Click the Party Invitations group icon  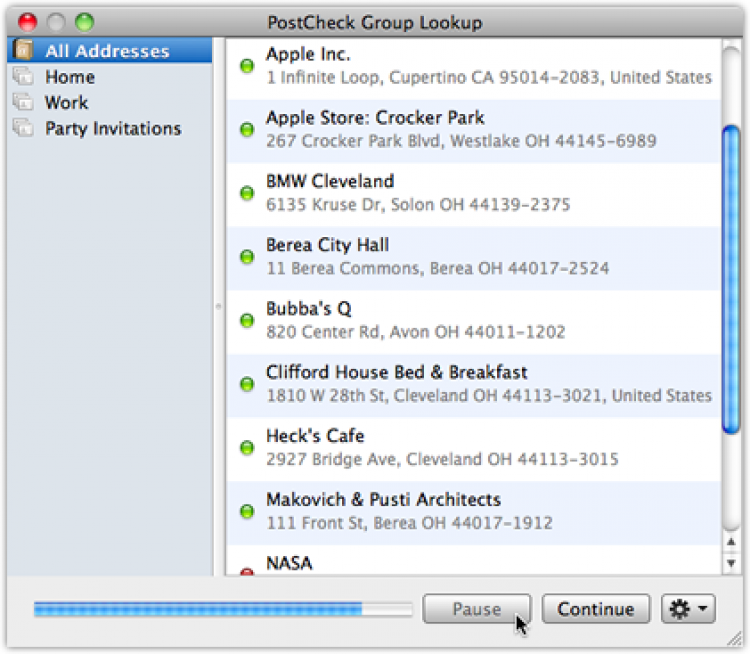coord(23,128)
